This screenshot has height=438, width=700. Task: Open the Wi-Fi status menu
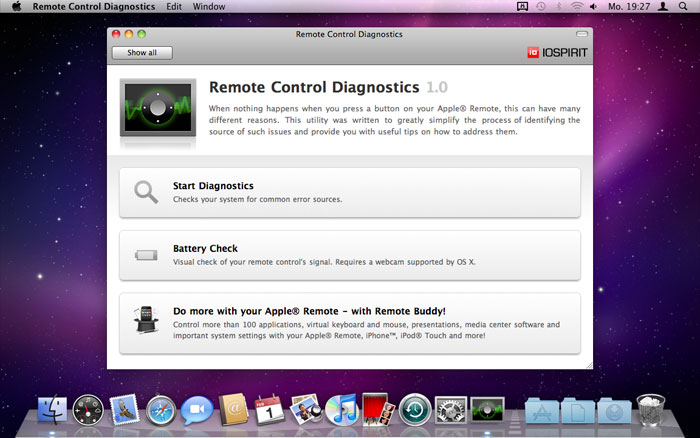pos(577,6)
